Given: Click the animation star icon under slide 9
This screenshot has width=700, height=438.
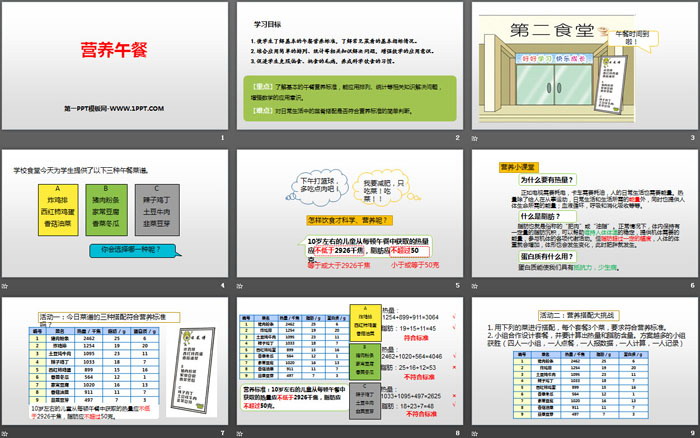Looking at the screenshot, I should [x=475, y=433].
